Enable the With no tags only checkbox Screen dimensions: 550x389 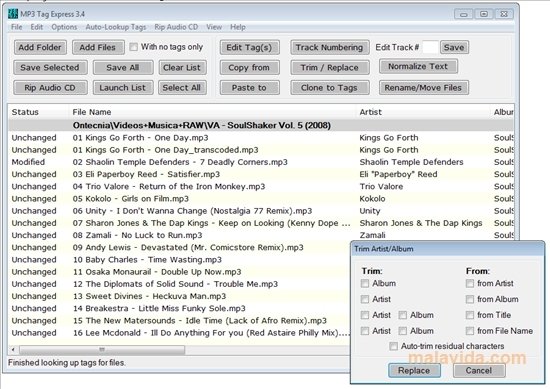[x=134, y=47]
